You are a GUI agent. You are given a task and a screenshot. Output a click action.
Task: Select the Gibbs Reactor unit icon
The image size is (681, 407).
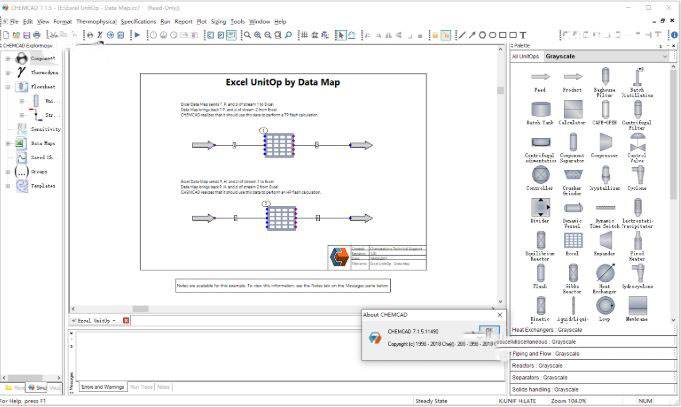[x=573, y=273]
